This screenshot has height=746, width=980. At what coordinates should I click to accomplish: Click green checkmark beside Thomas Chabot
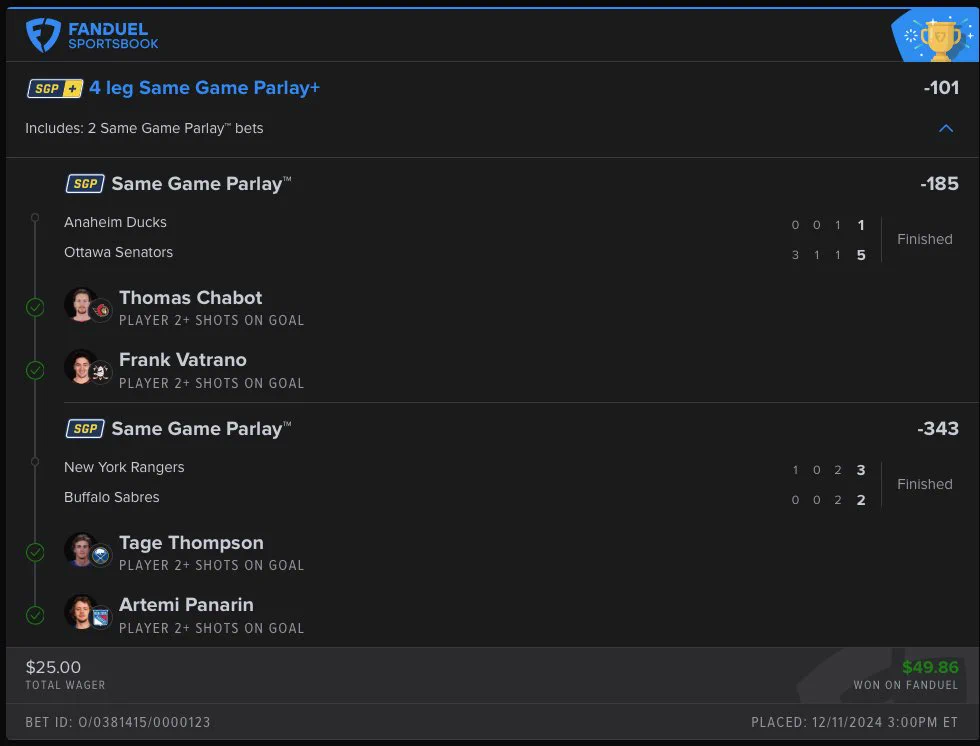point(35,307)
